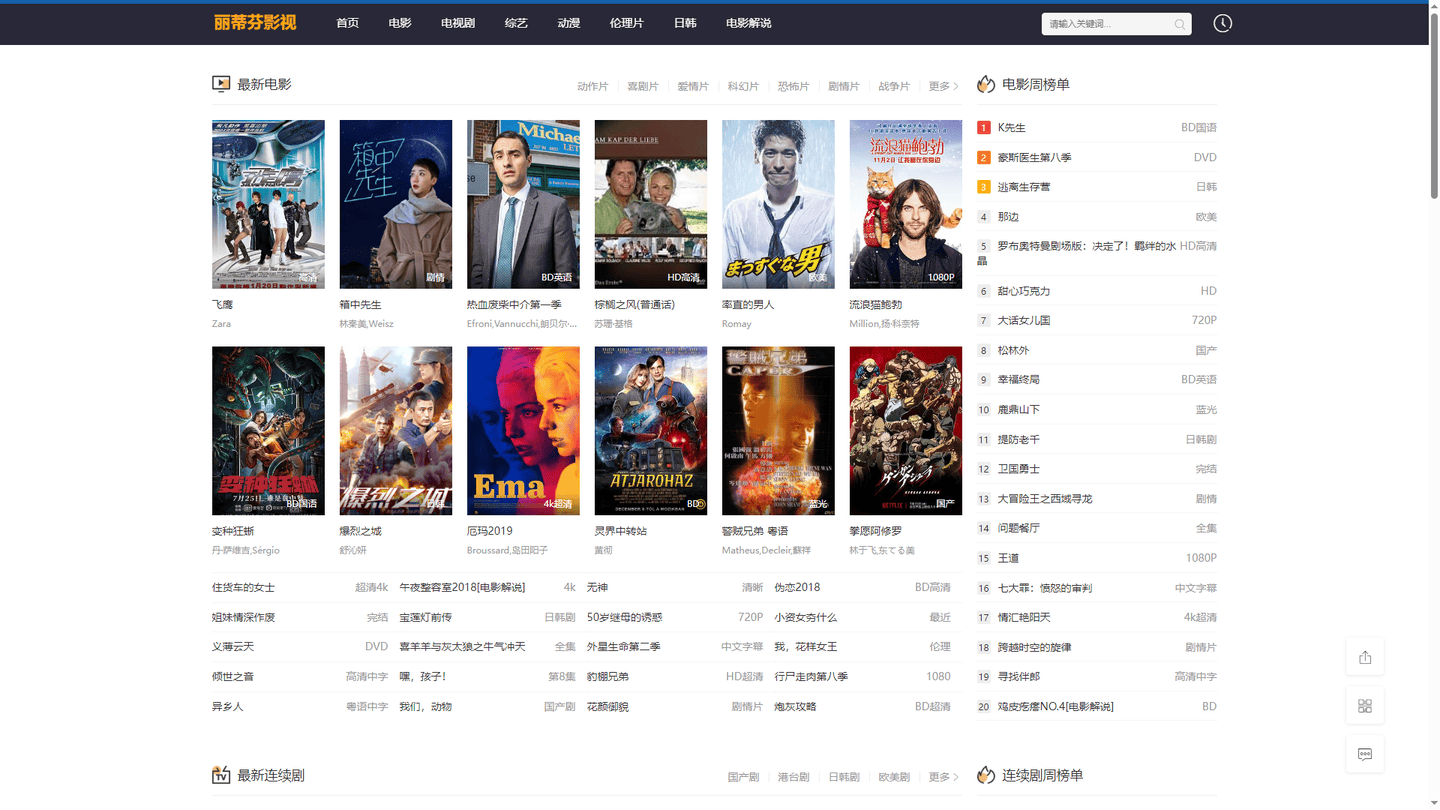Open list item 行尸走肉第八季
Viewport: 1440px width, 810px height.
[x=811, y=677]
